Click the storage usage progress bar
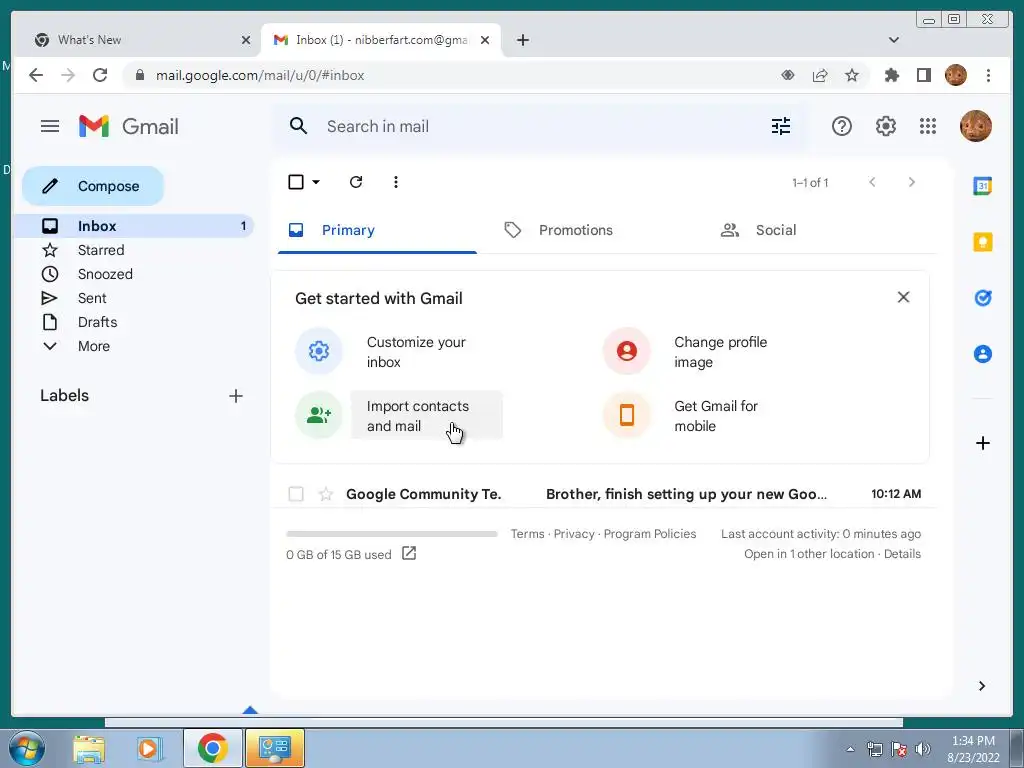The width and height of the screenshot is (1024, 768). tap(392, 534)
